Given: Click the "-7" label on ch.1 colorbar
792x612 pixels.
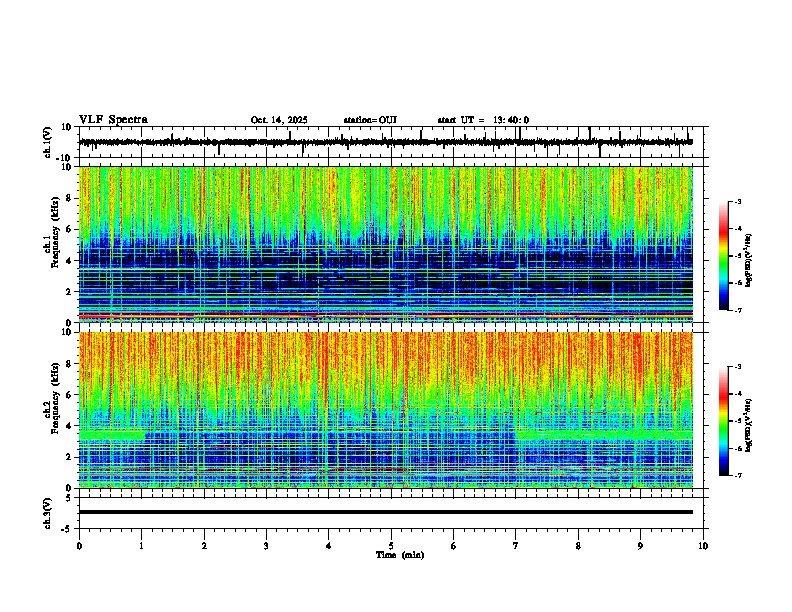Looking at the screenshot, I should click(x=738, y=311).
